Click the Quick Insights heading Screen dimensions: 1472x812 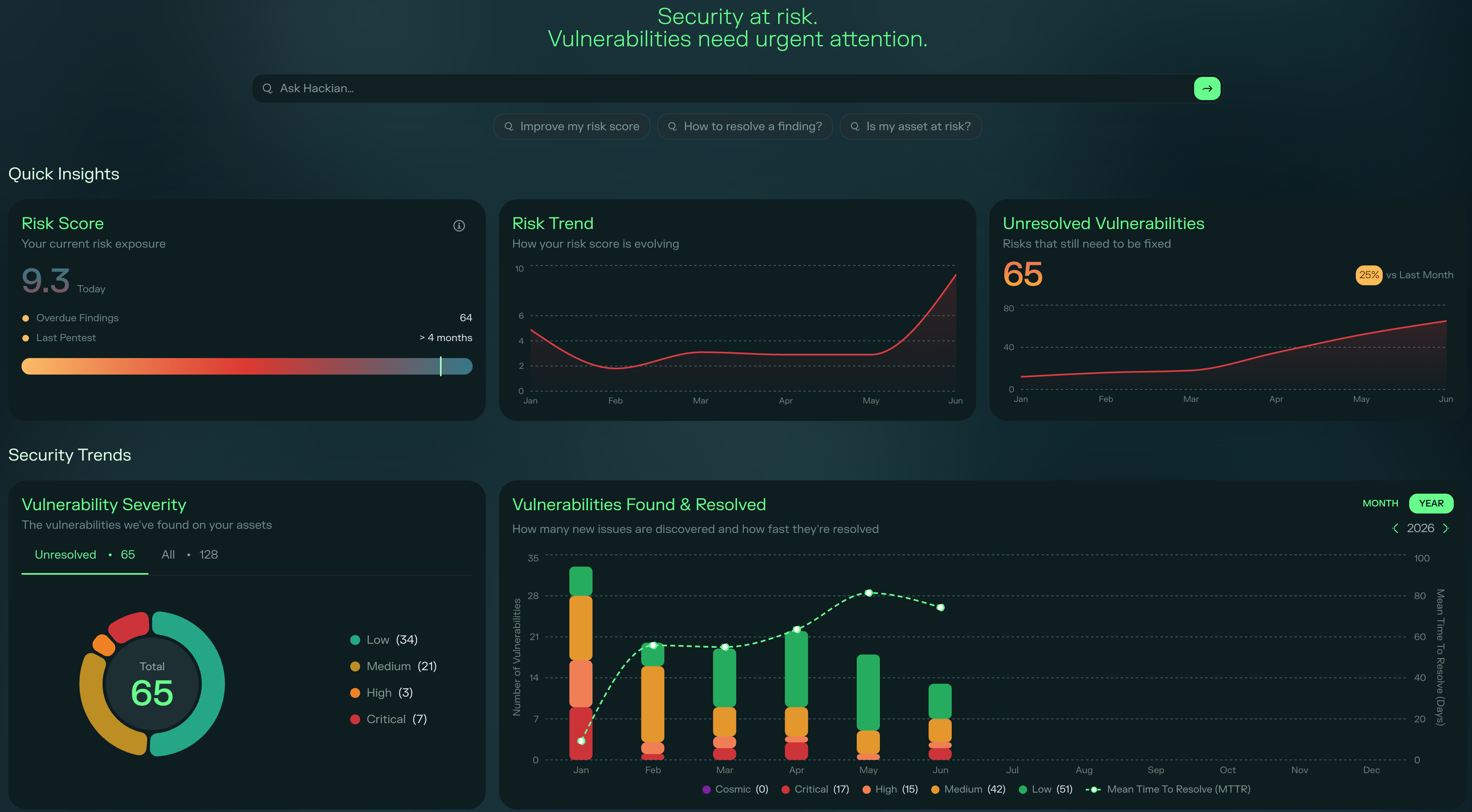(64, 174)
